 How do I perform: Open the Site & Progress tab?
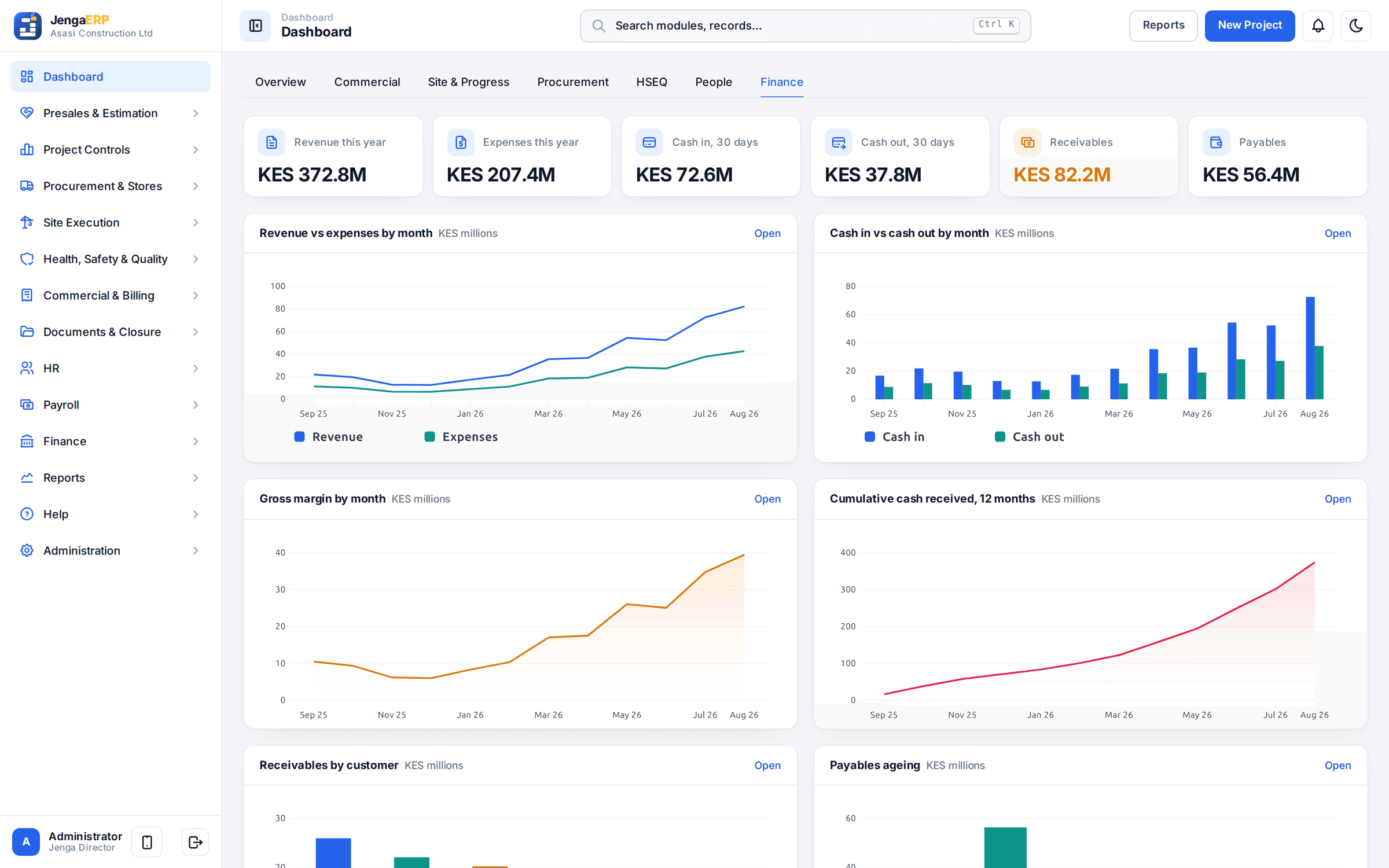pos(469,82)
